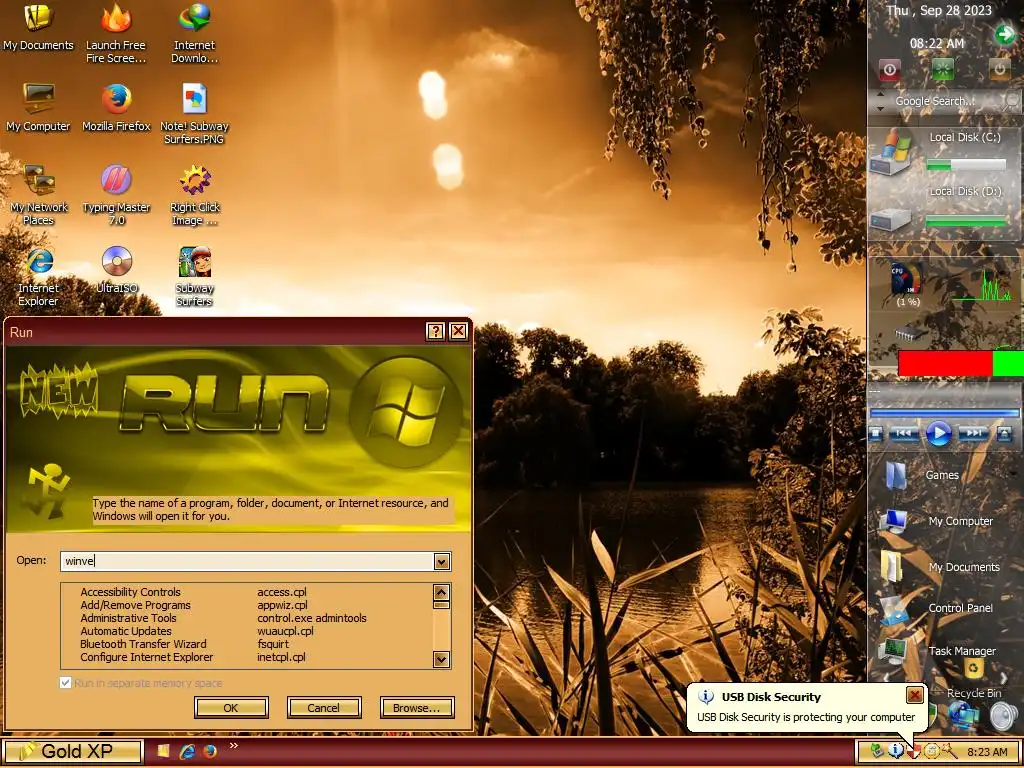Close the USB Disk Security balloon
The width and height of the screenshot is (1024, 768).
click(x=915, y=695)
